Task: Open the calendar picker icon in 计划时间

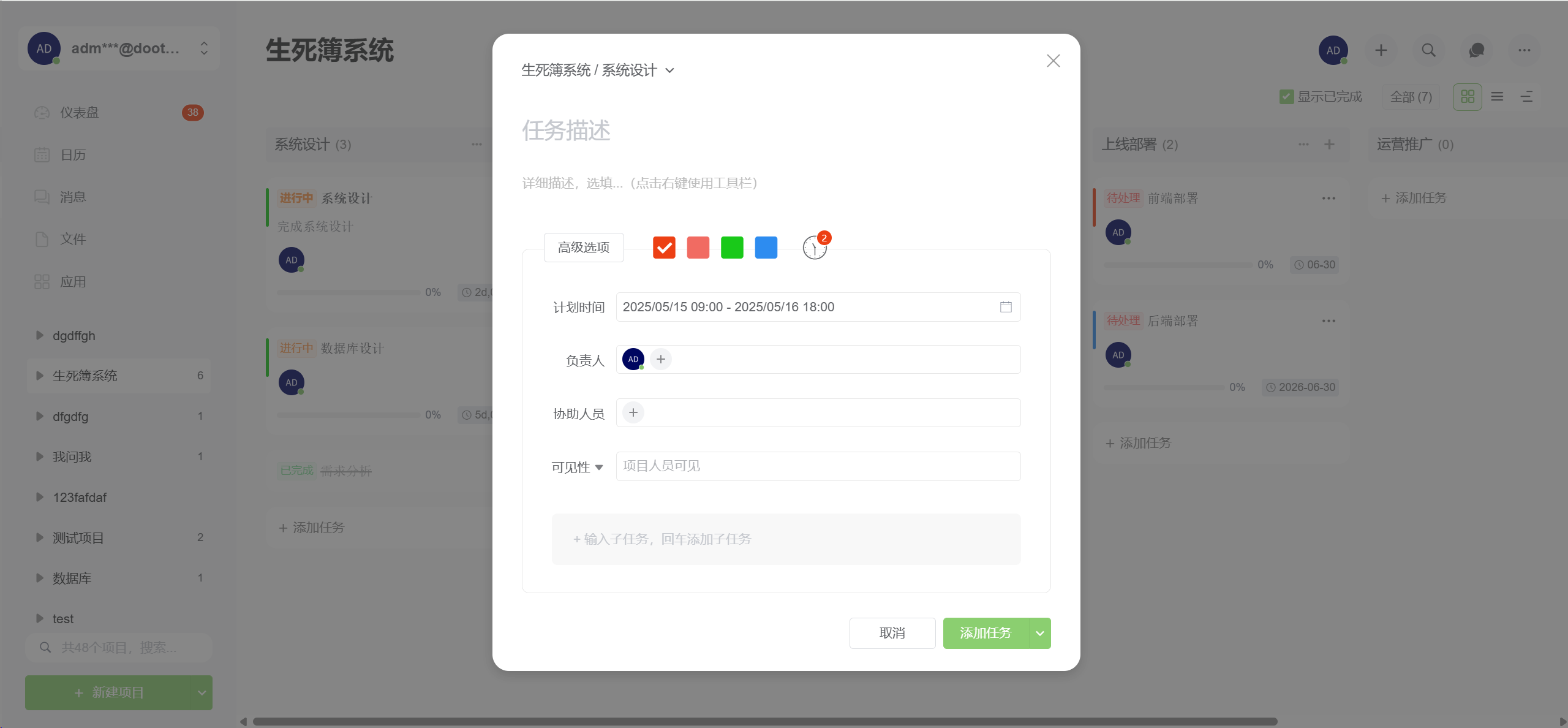Action: click(1005, 307)
